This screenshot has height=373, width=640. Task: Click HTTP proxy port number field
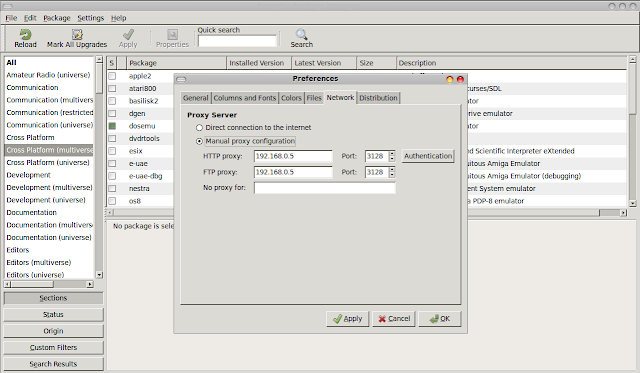tap(377, 156)
